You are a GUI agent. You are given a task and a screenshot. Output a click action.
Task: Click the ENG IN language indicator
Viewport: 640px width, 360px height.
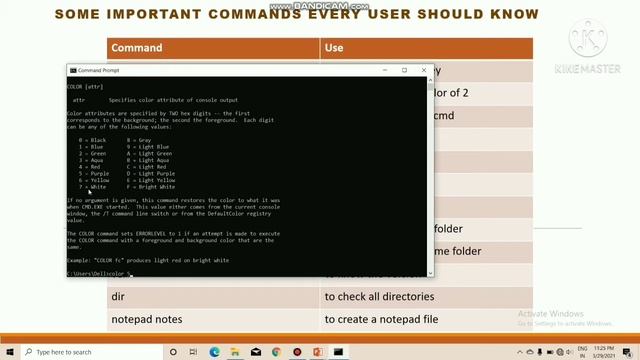582,352
